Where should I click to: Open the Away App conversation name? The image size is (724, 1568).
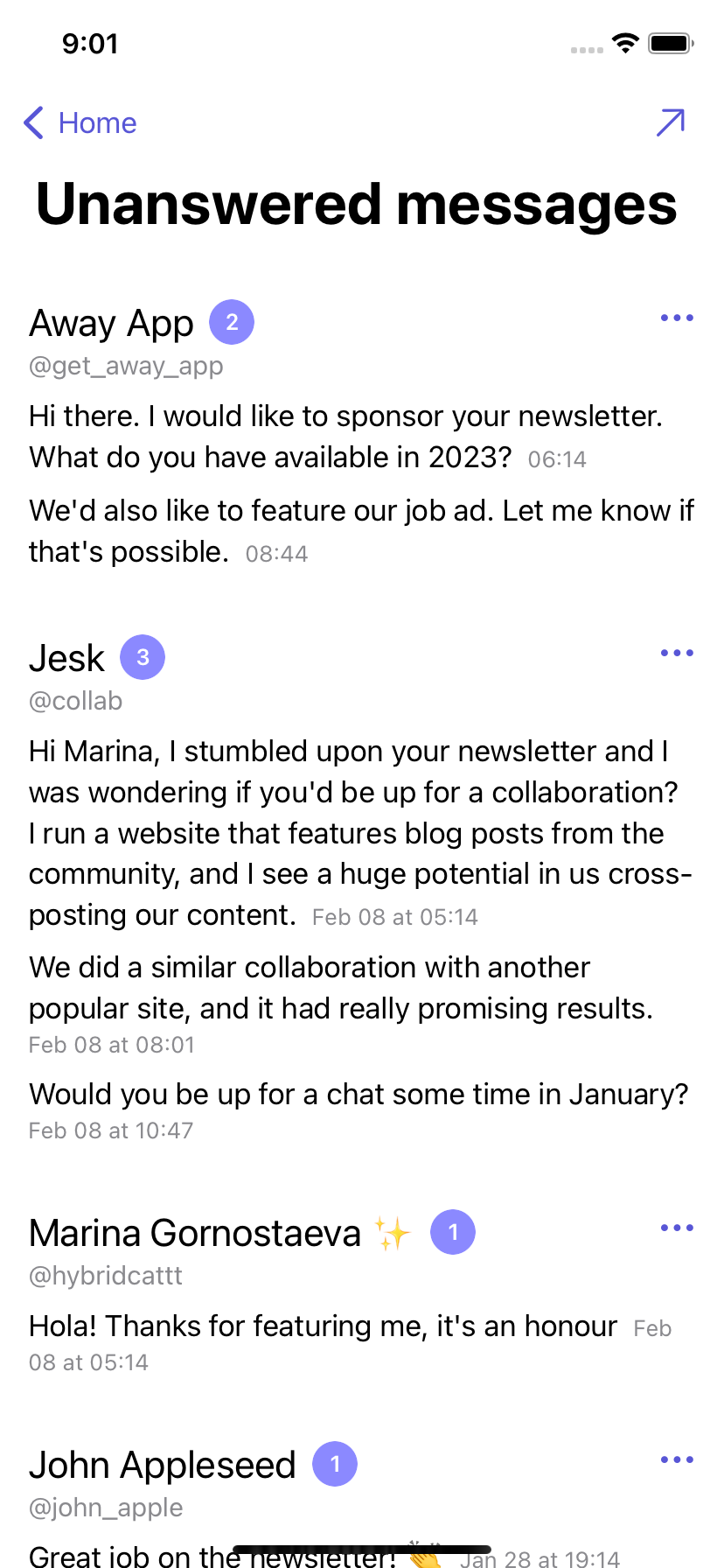point(111,323)
